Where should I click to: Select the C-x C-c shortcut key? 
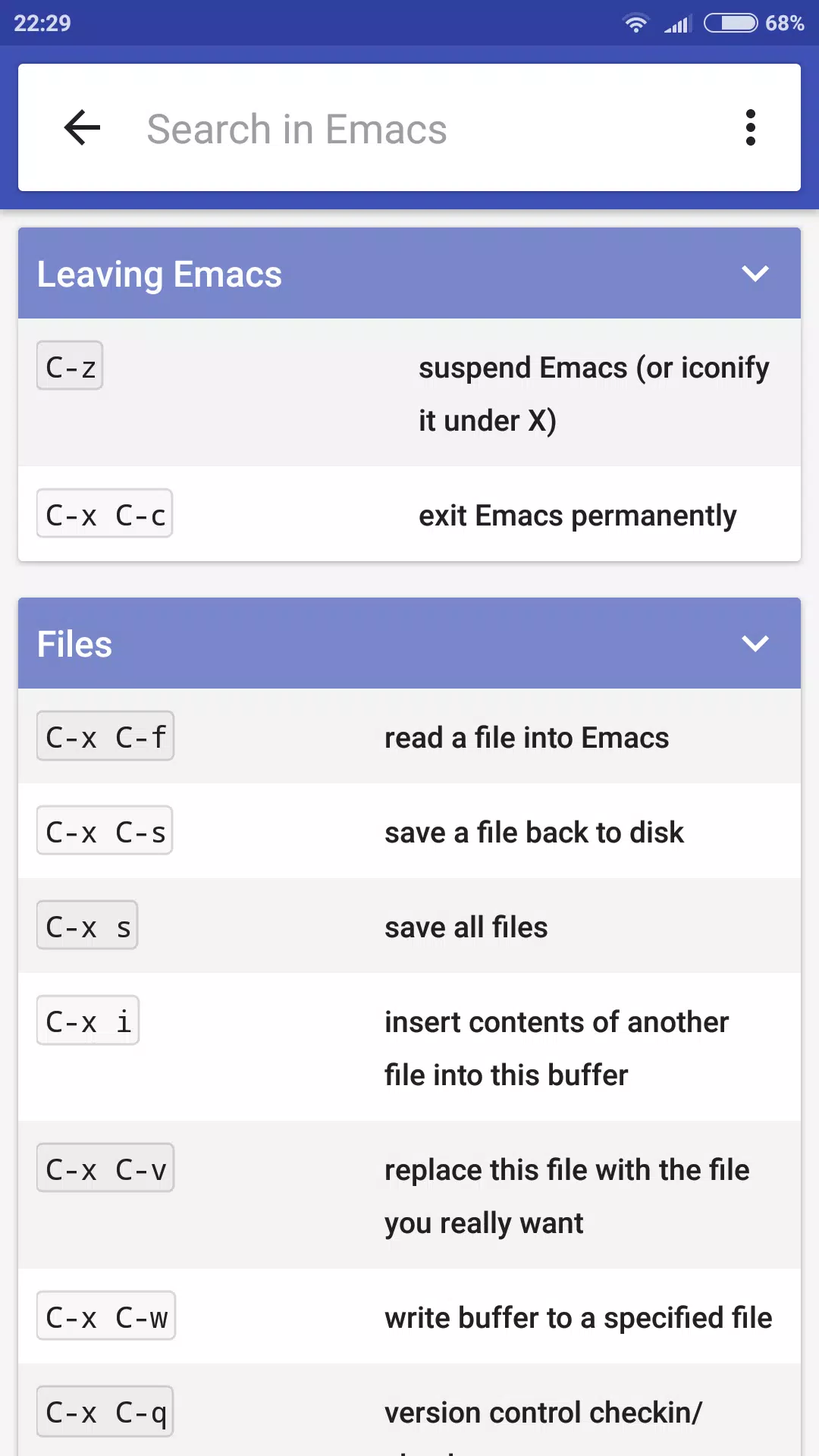click(x=105, y=513)
